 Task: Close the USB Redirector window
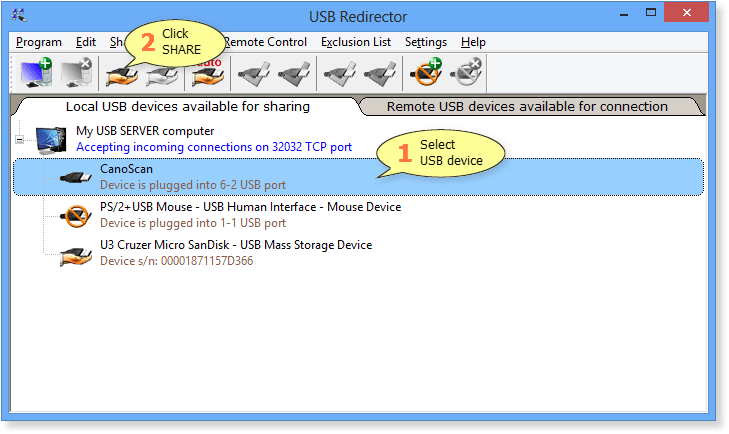click(x=686, y=13)
